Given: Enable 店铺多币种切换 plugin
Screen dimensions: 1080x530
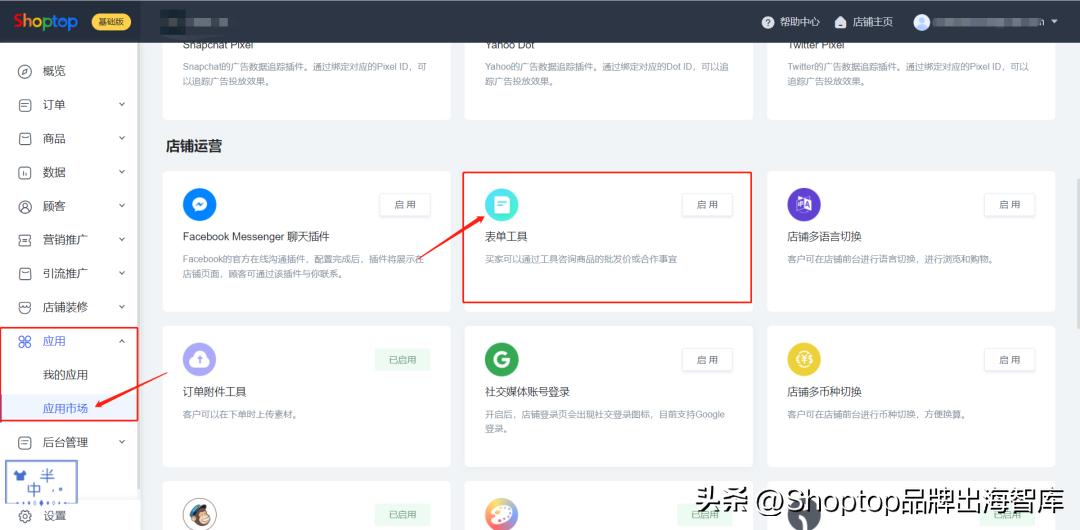Looking at the screenshot, I should point(1010,360).
